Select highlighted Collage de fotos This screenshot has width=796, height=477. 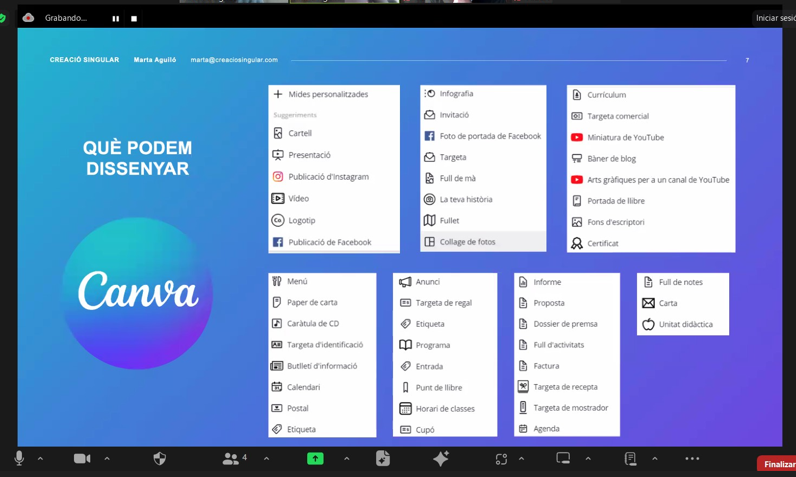click(x=483, y=242)
